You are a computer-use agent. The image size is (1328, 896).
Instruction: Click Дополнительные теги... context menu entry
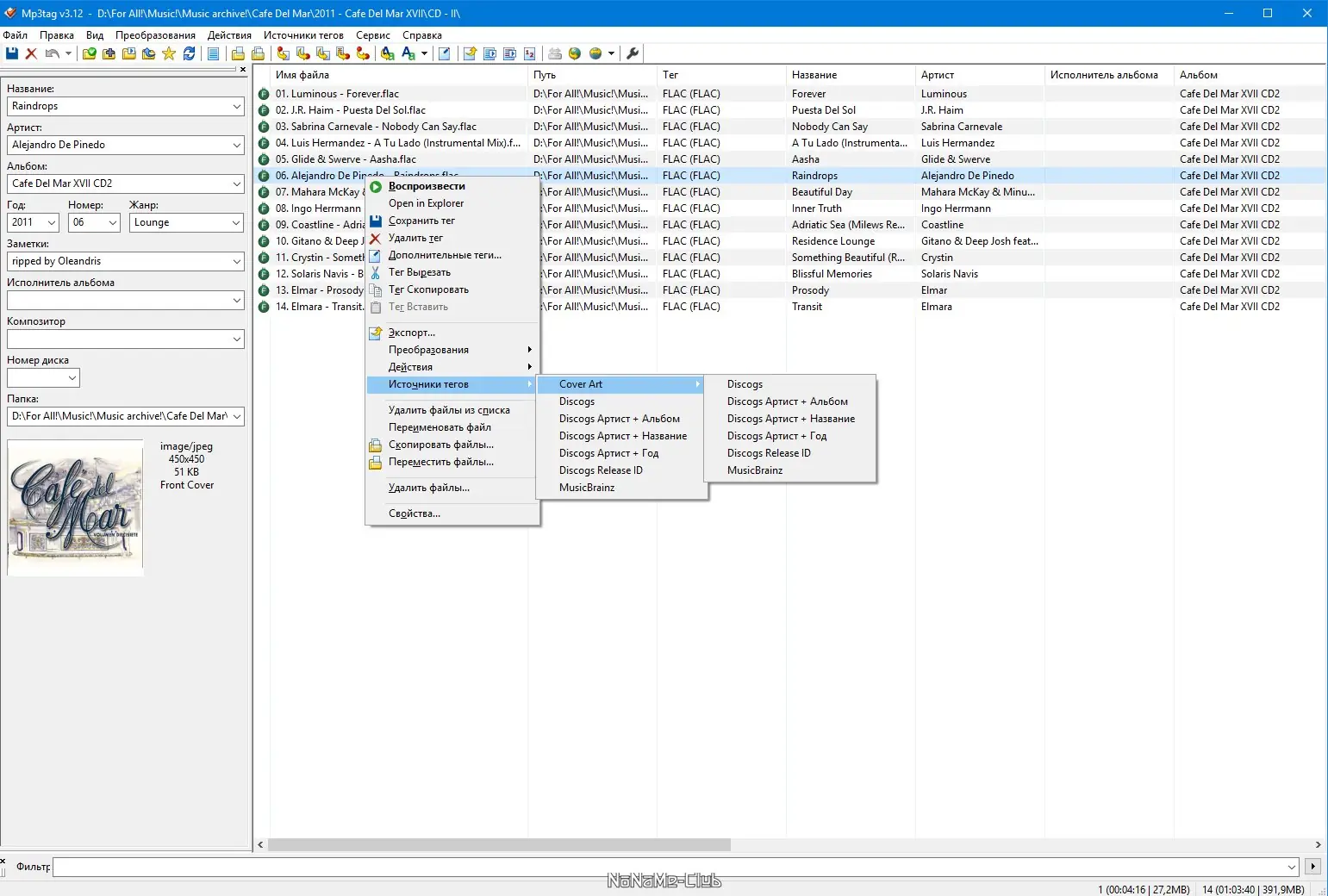[x=453, y=255]
